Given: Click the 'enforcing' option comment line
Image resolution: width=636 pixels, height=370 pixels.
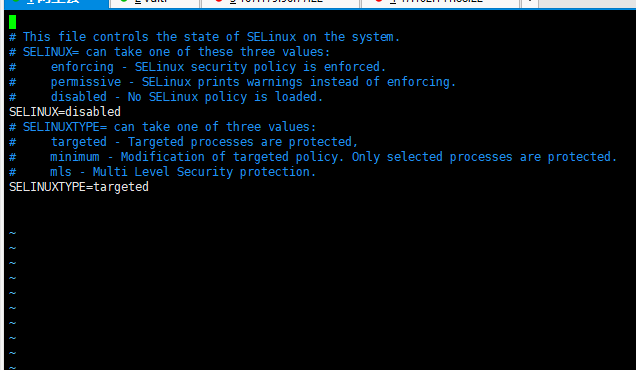Looking at the screenshot, I should coord(198,67).
